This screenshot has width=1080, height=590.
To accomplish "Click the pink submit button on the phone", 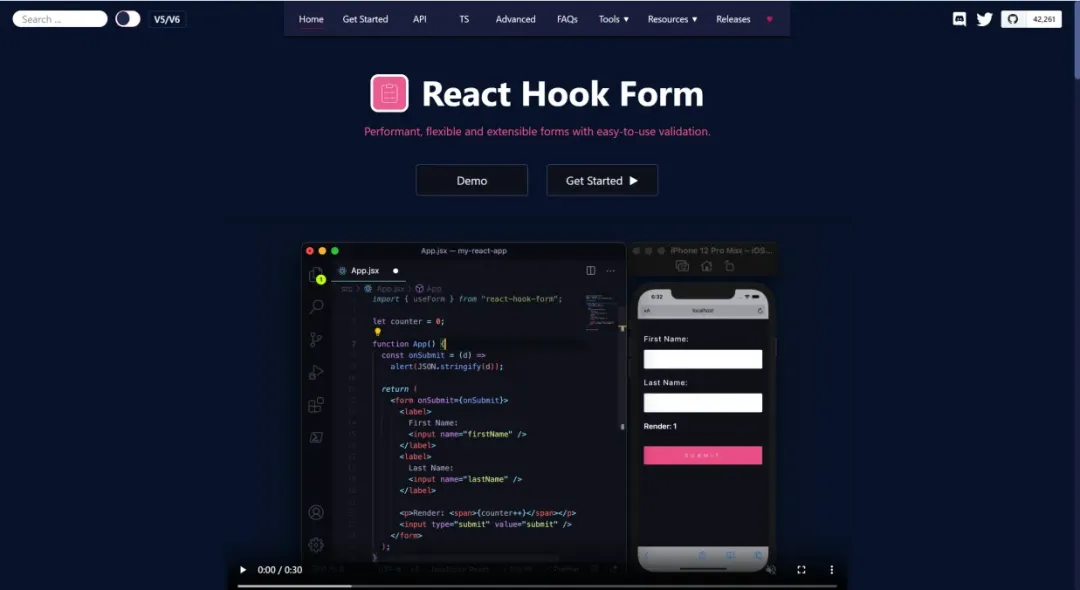I will [703, 455].
